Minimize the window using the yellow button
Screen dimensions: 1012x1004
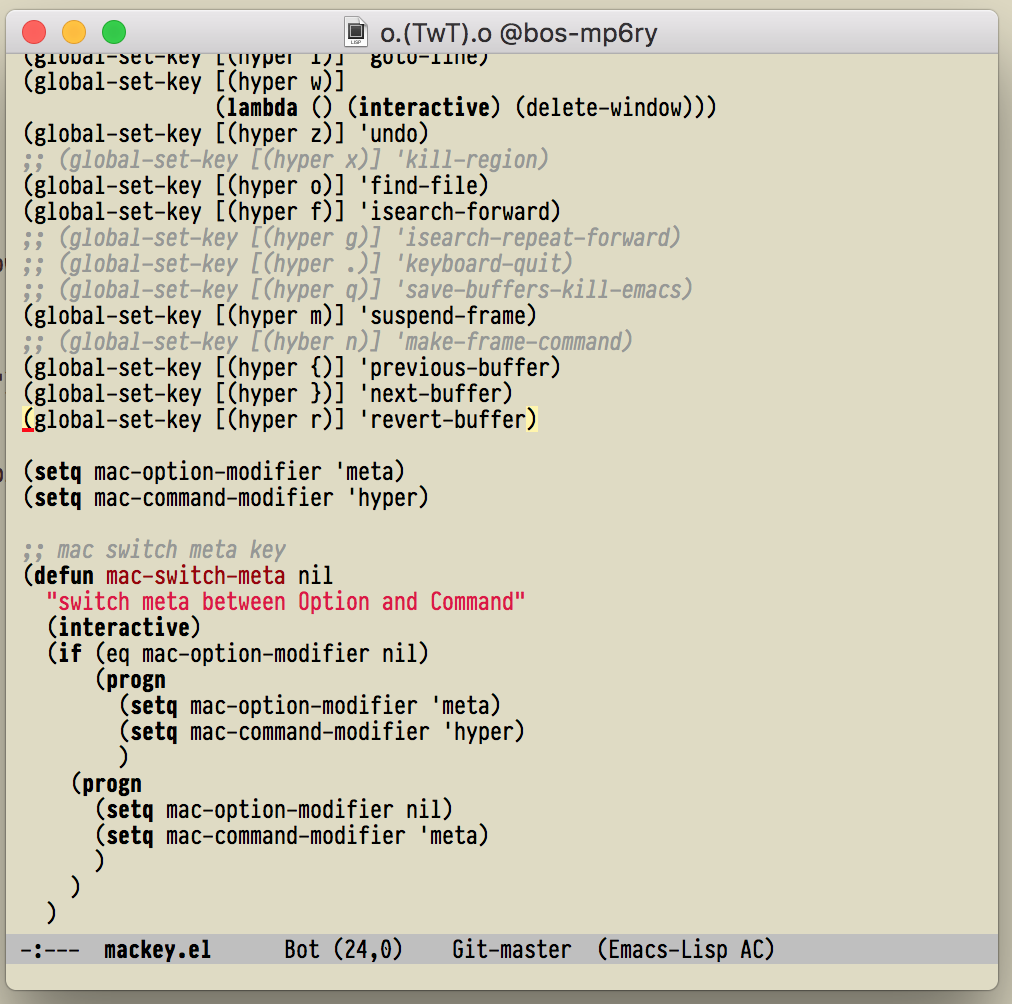point(74,32)
